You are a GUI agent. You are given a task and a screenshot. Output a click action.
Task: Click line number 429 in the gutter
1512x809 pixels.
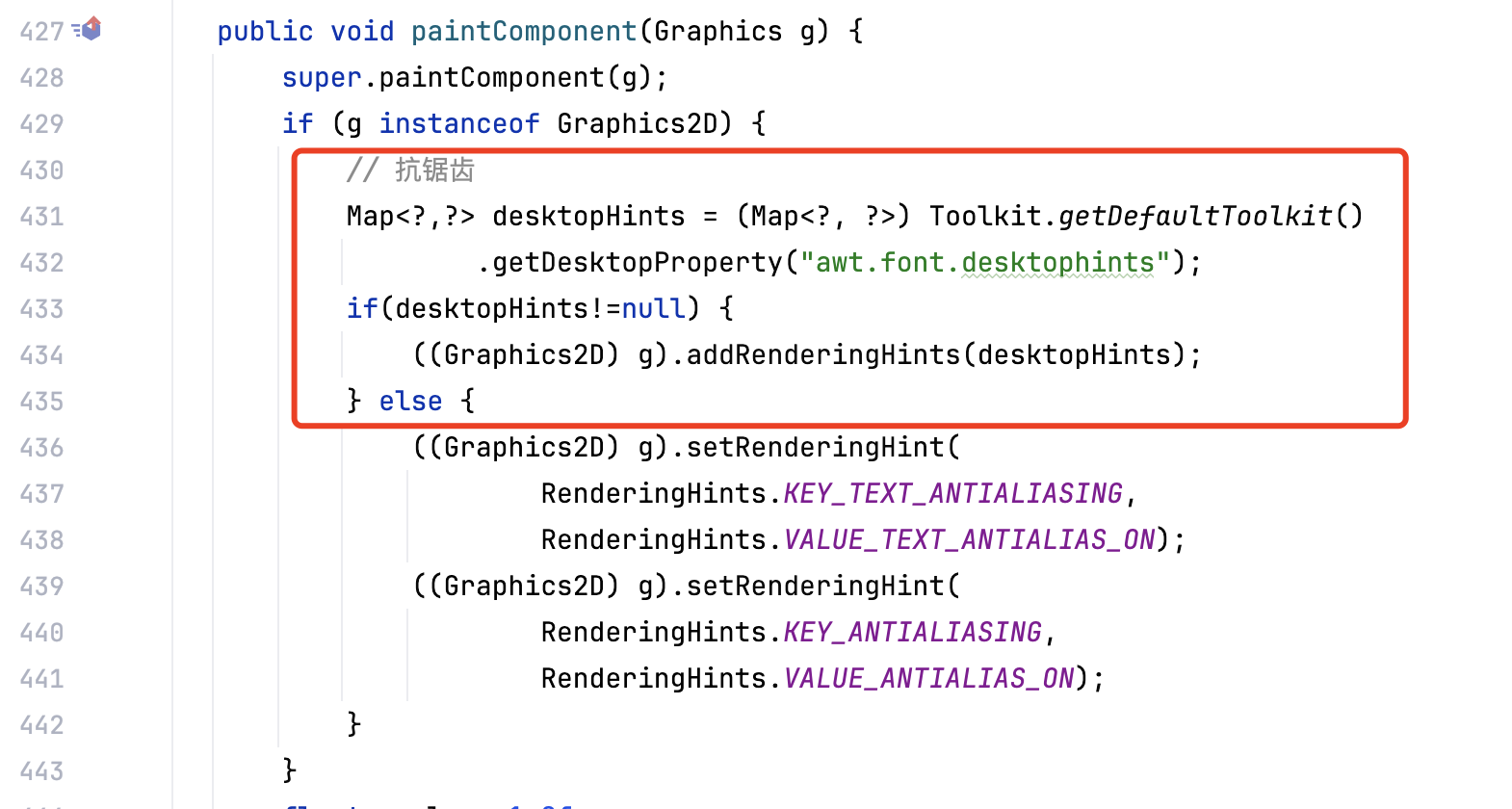(41, 124)
